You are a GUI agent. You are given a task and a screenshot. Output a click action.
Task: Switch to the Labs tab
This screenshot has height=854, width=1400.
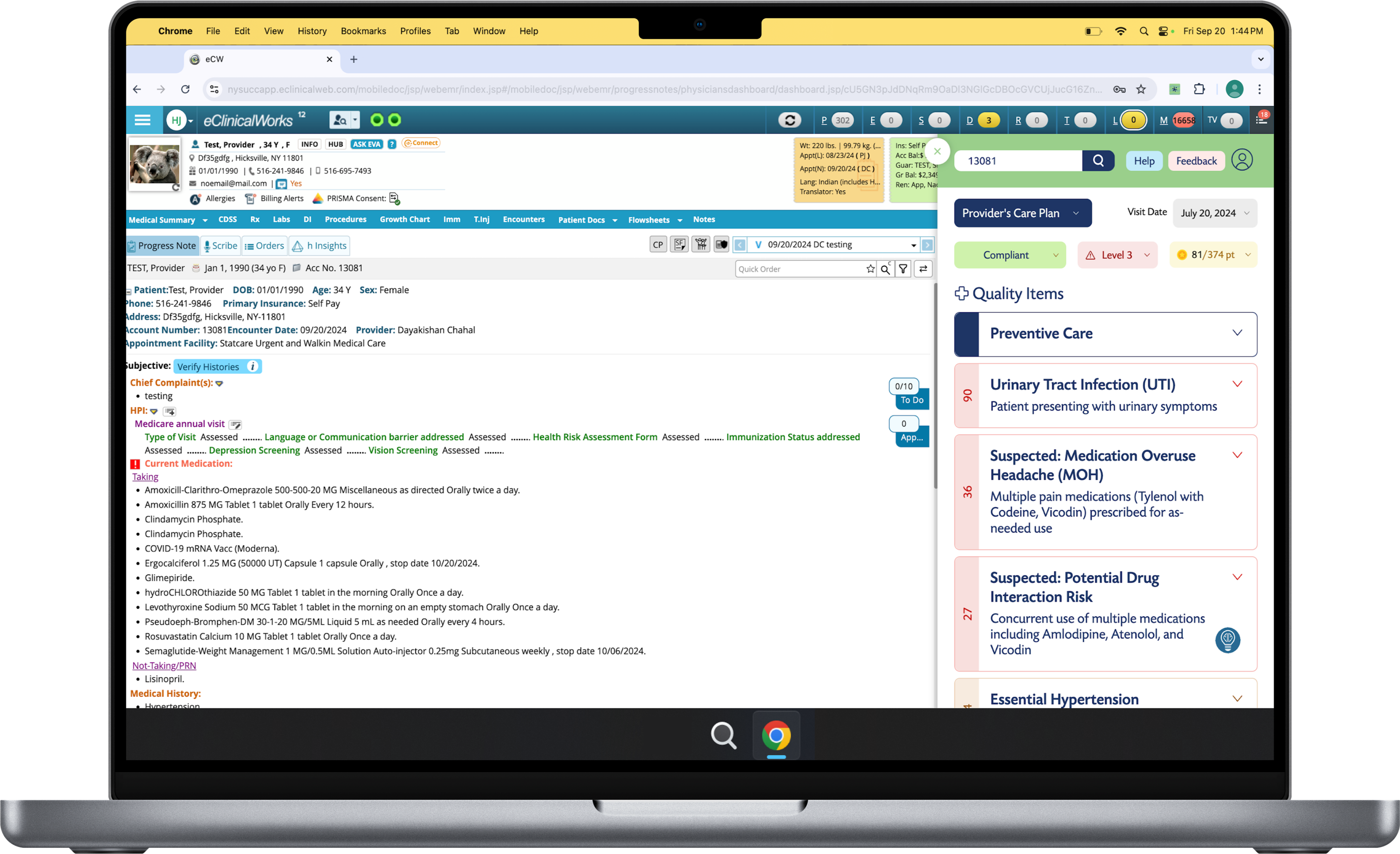(281, 219)
